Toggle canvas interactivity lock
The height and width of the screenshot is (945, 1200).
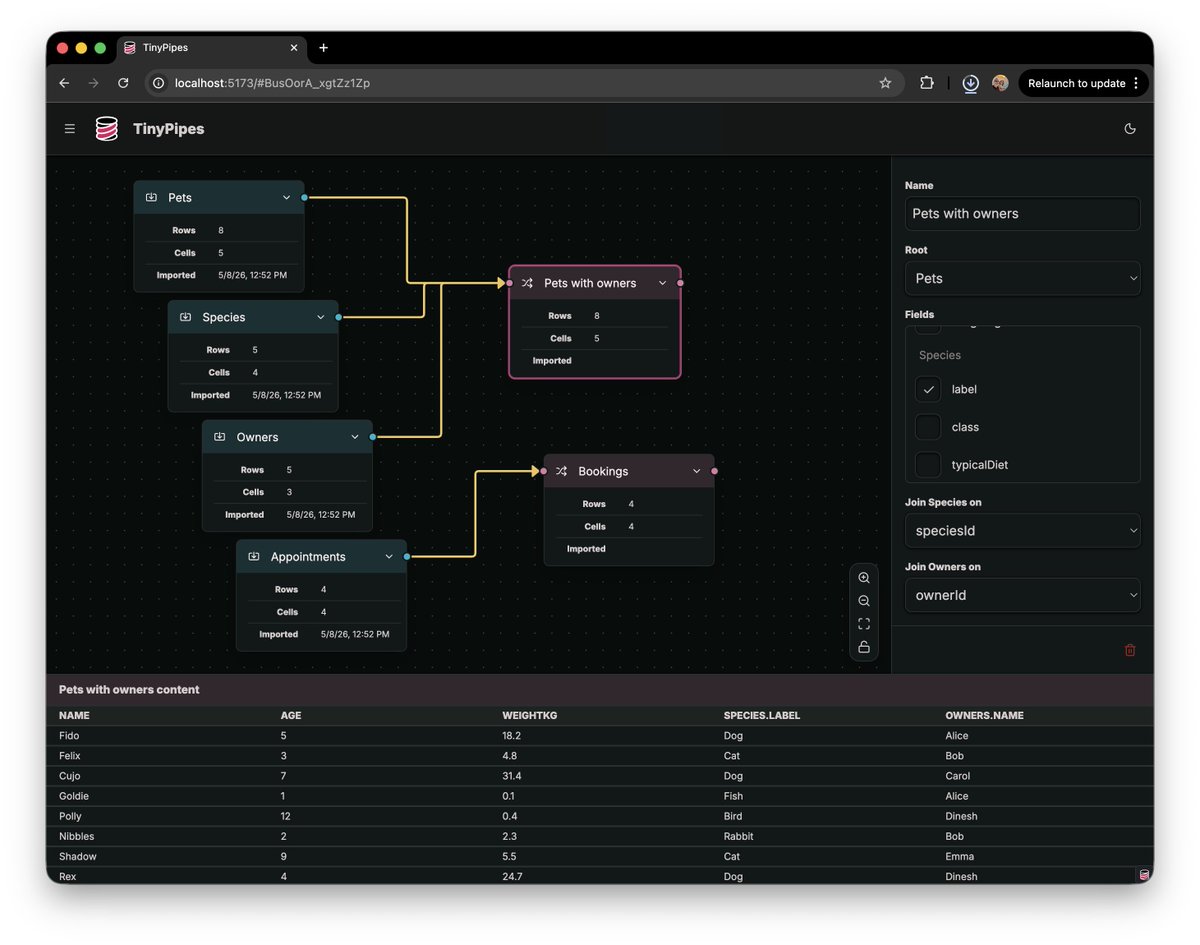point(864,647)
